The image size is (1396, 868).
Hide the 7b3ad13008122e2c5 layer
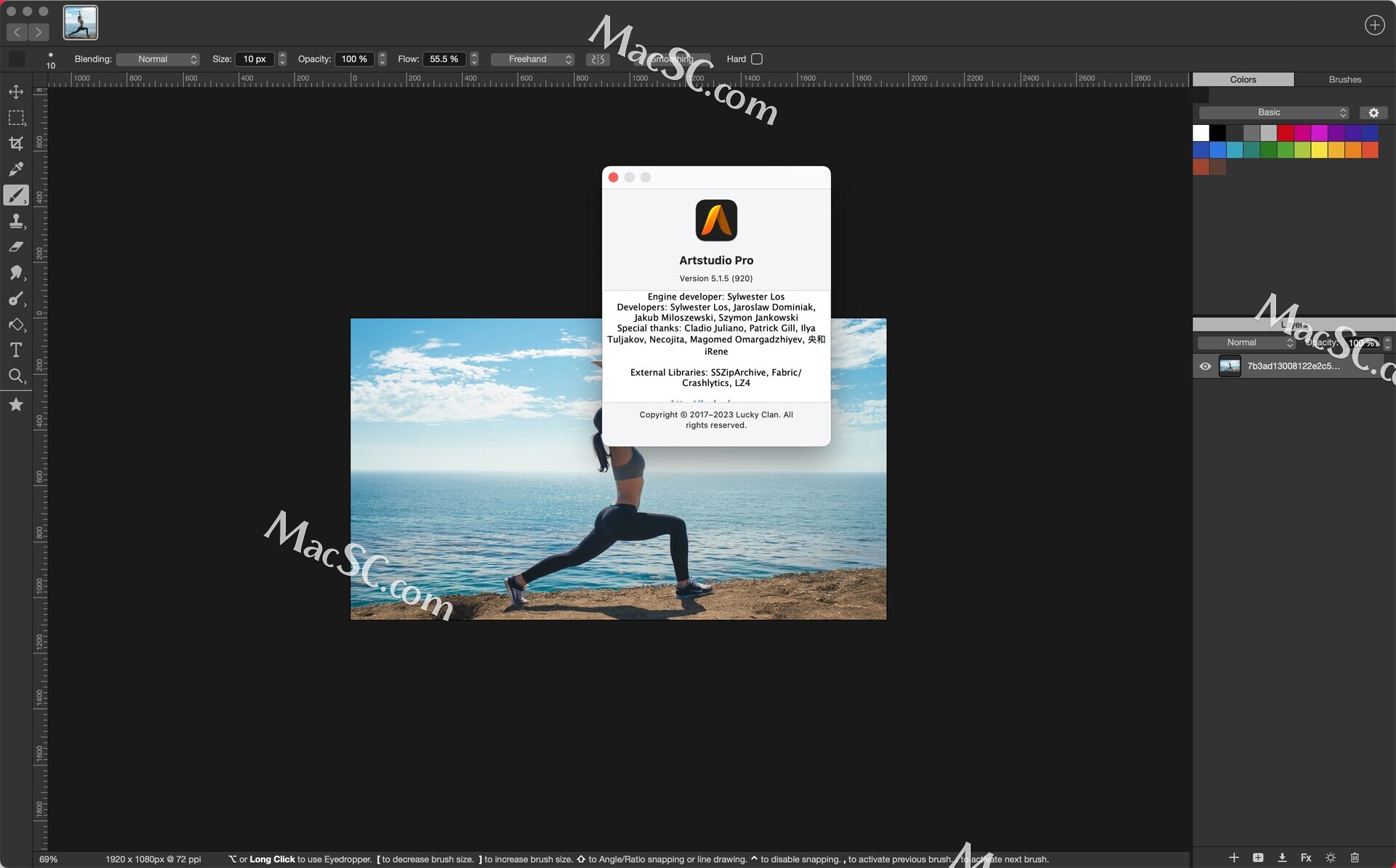click(x=1205, y=366)
